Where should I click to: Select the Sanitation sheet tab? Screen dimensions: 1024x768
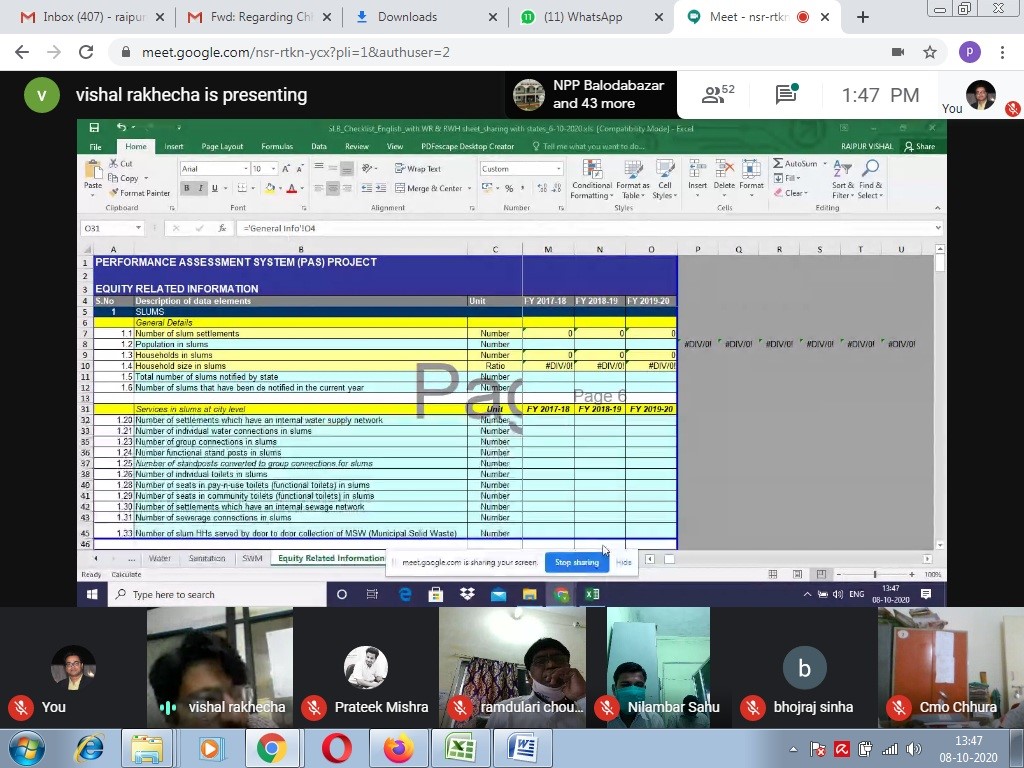tap(206, 559)
